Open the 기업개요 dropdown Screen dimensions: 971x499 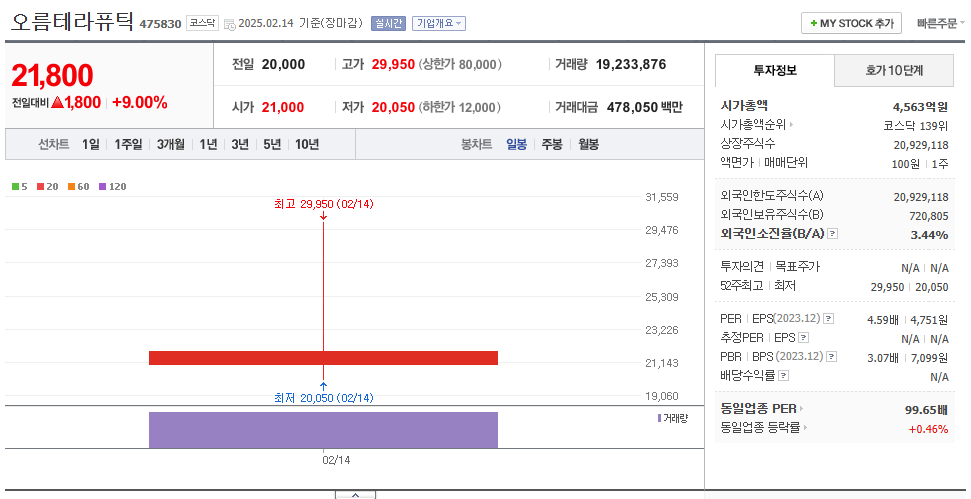tap(438, 24)
